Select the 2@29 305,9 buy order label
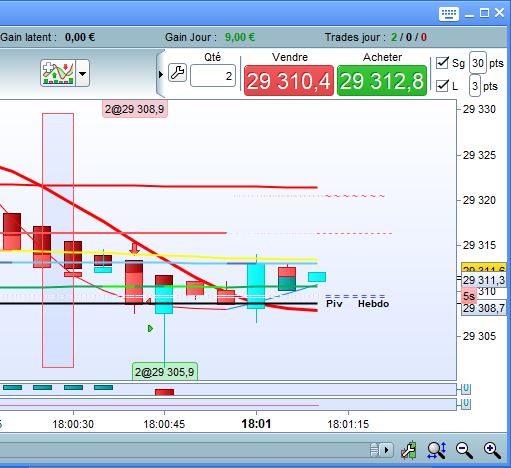Viewport: 511px width, 468px height. [165, 372]
